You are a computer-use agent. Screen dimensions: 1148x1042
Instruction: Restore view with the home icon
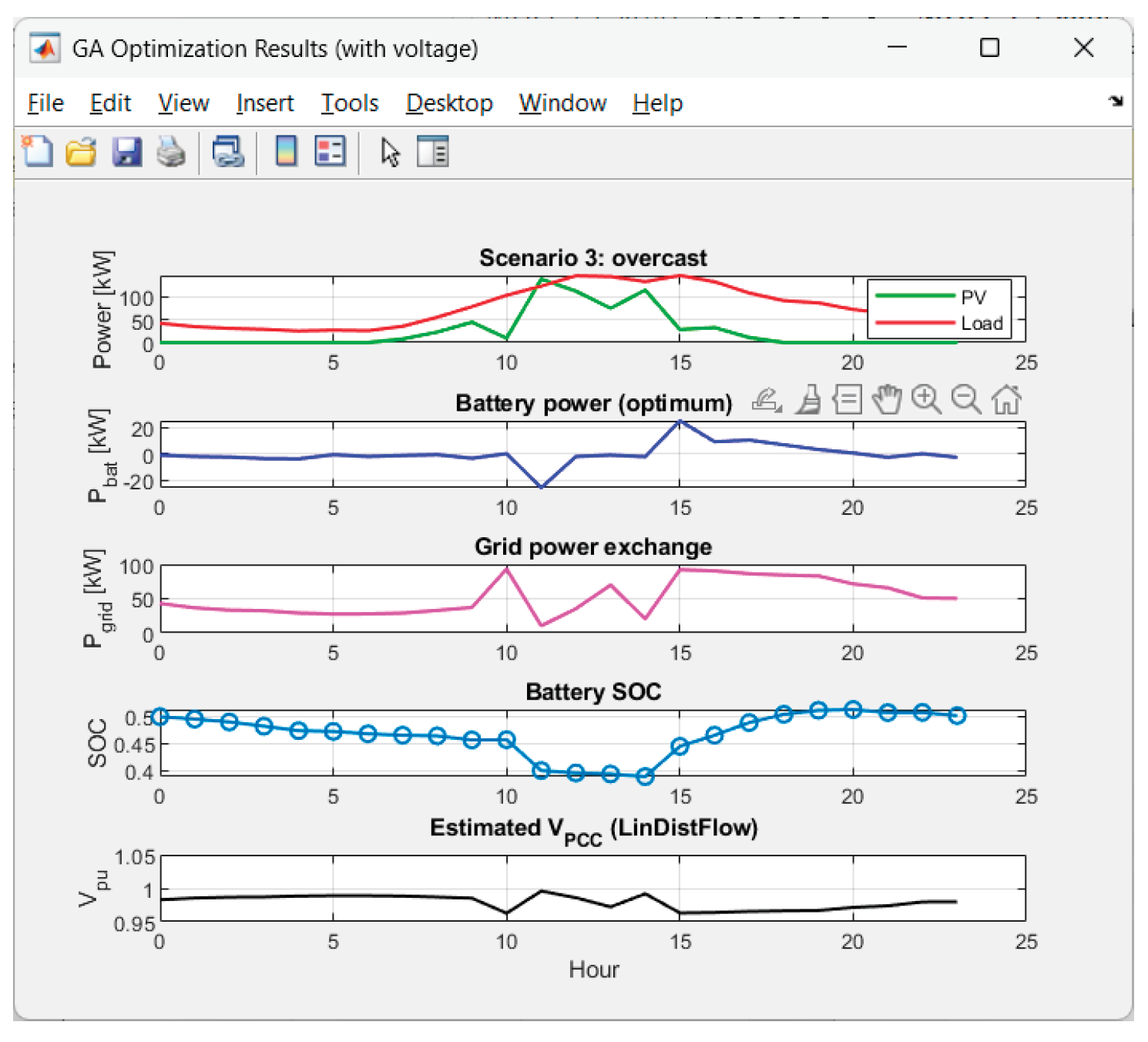click(1006, 400)
